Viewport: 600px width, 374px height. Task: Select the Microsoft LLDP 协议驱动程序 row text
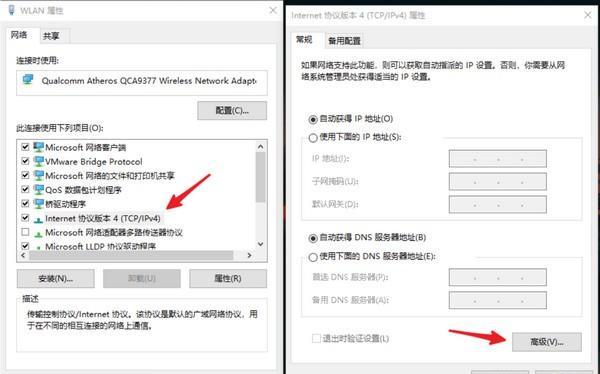coord(100,247)
